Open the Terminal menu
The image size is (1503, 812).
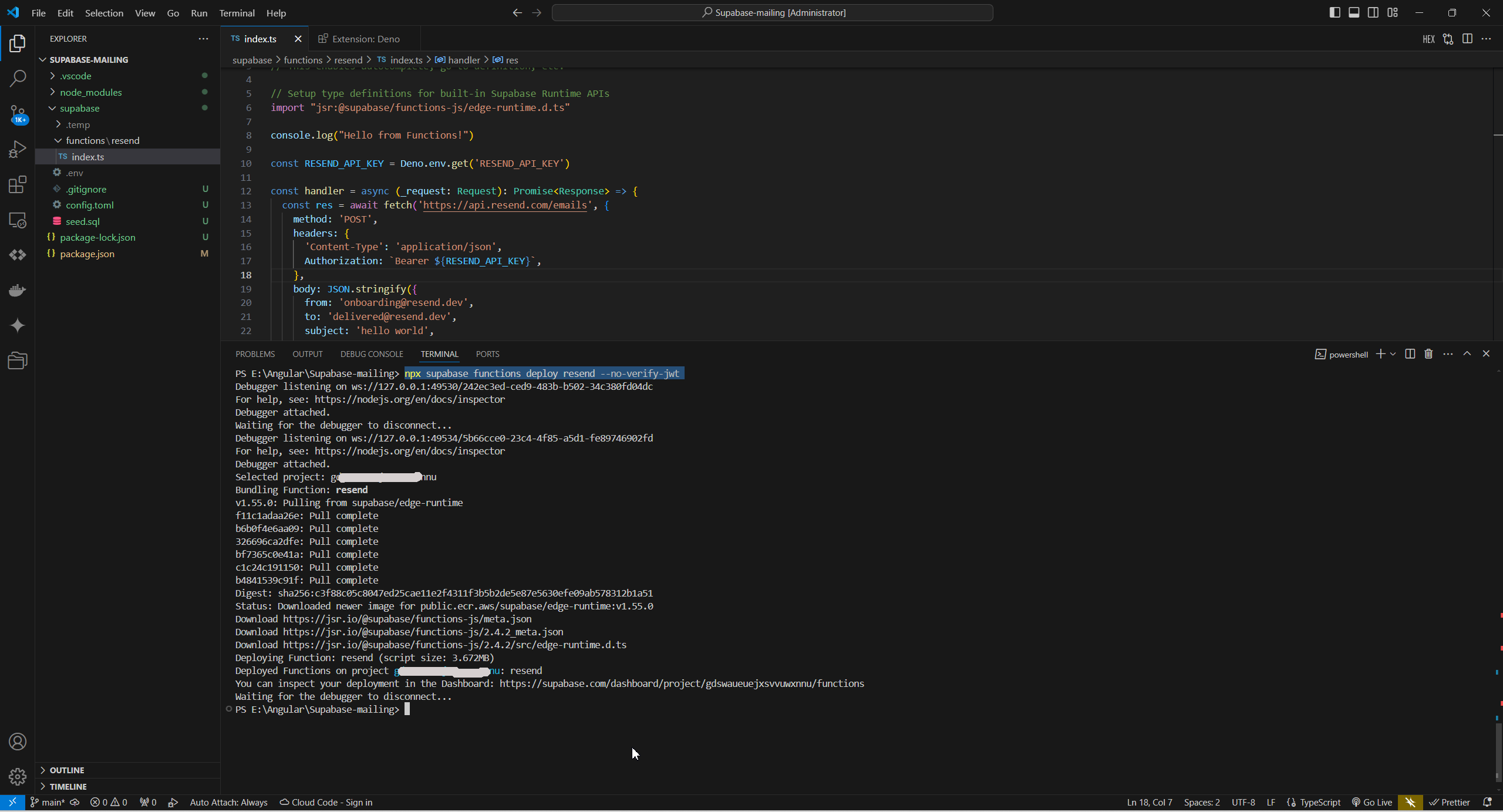[x=237, y=12]
